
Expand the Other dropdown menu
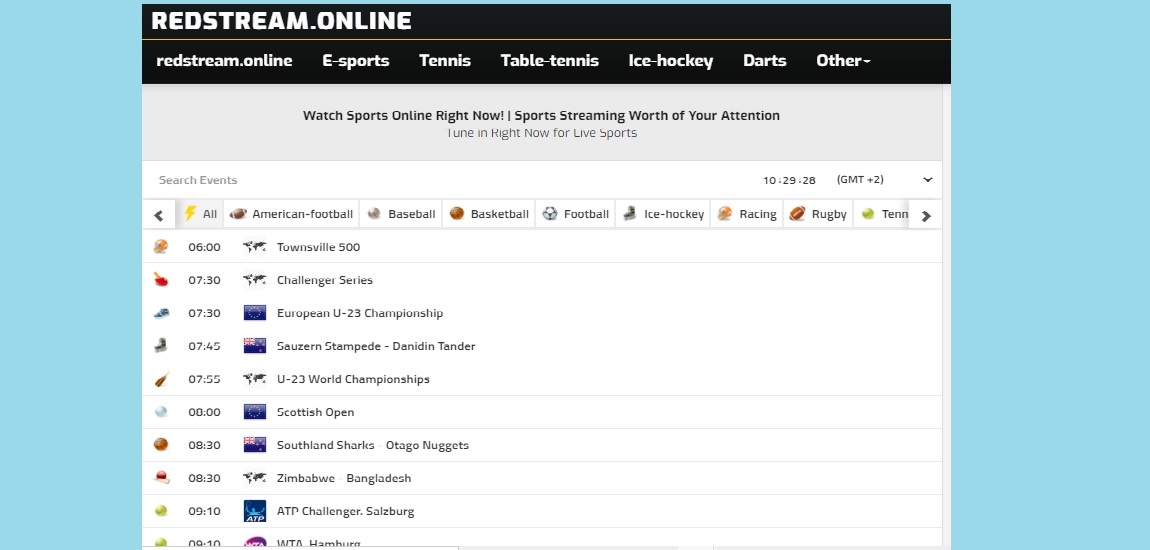[843, 61]
